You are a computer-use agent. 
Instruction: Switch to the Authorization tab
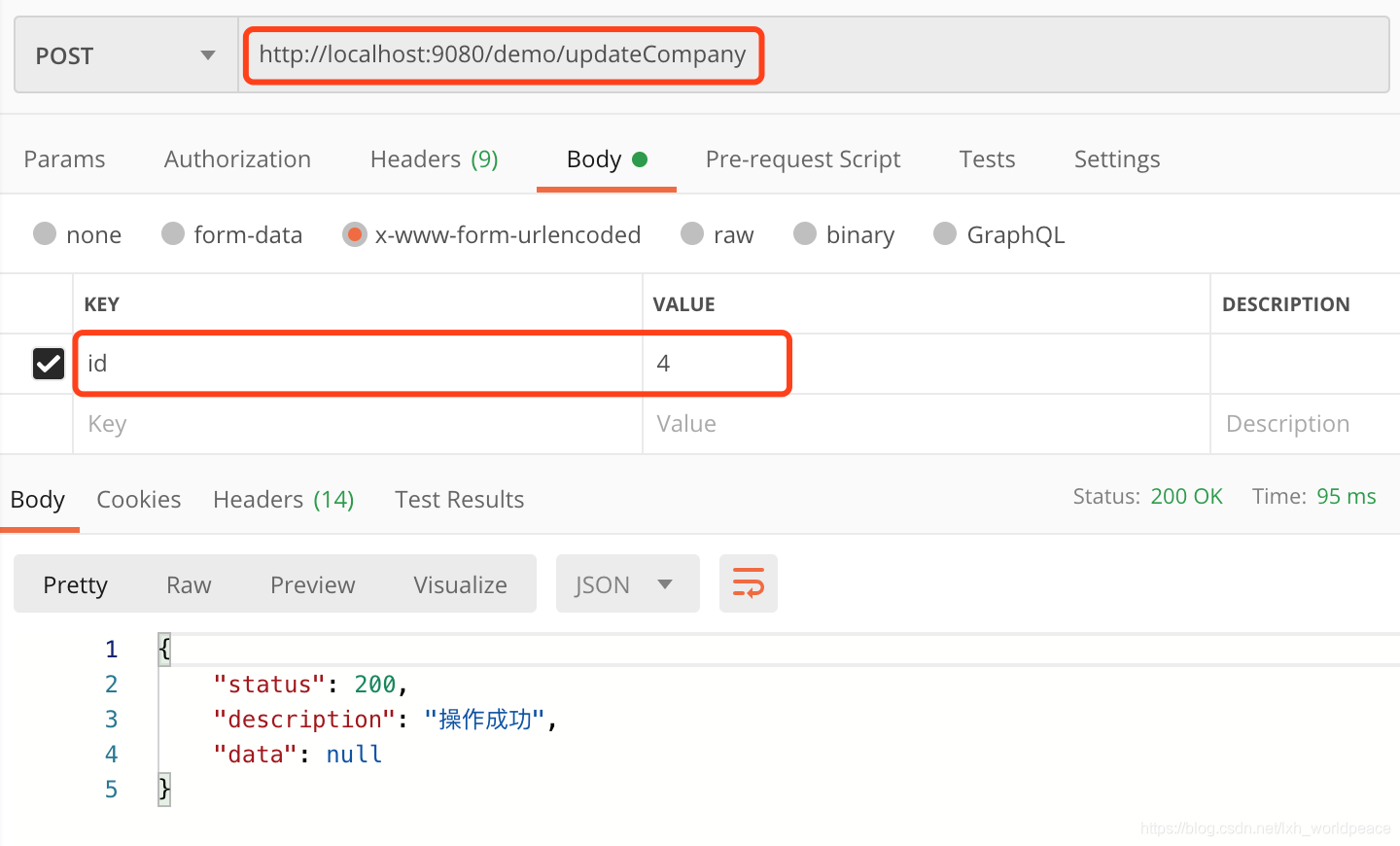point(237,159)
